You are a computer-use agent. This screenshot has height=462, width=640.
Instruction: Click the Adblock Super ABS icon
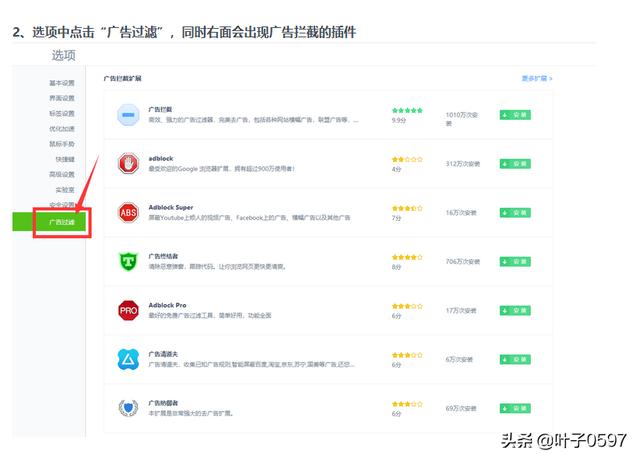128,212
